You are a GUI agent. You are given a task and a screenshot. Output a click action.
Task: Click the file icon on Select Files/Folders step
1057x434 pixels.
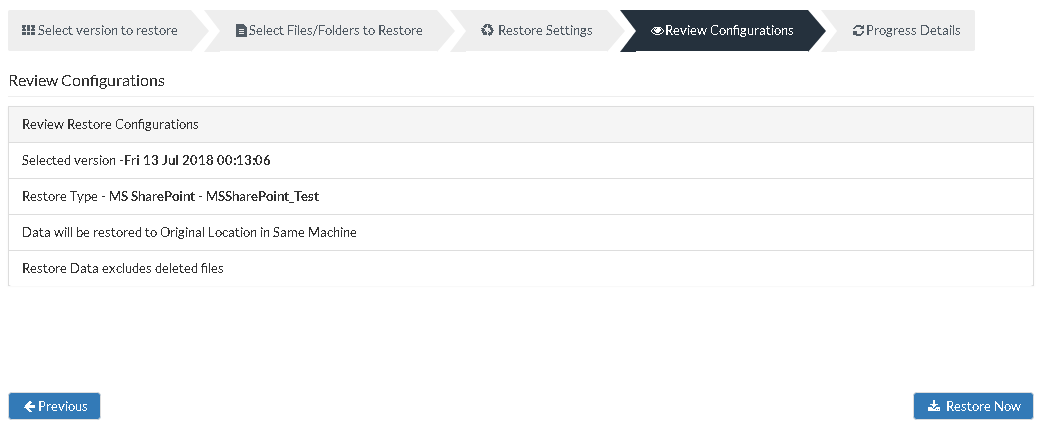click(241, 31)
